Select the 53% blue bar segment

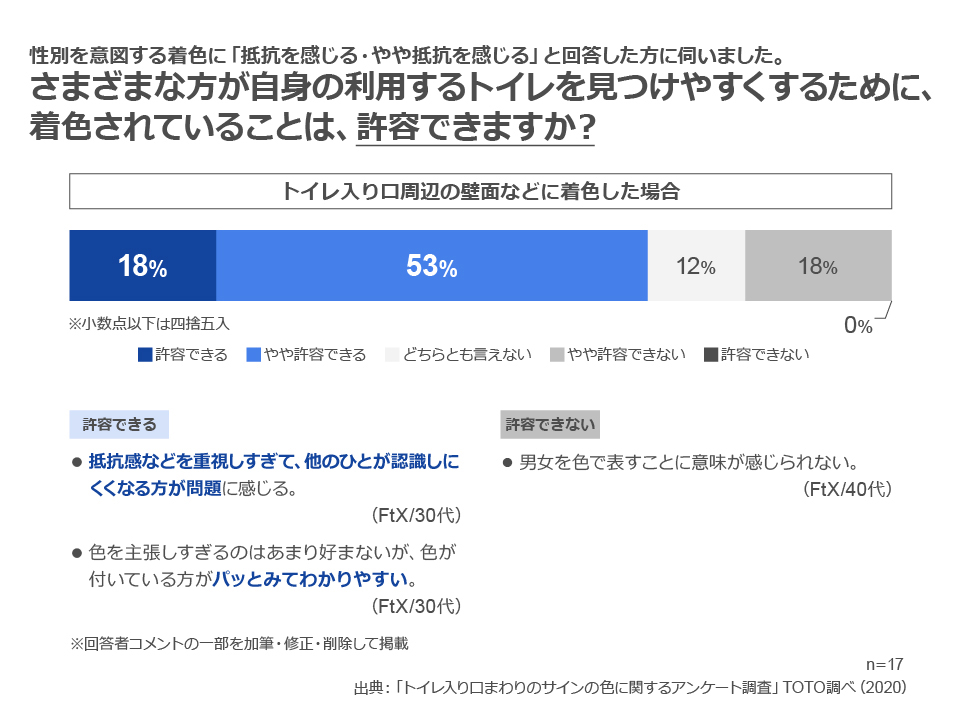pos(432,266)
